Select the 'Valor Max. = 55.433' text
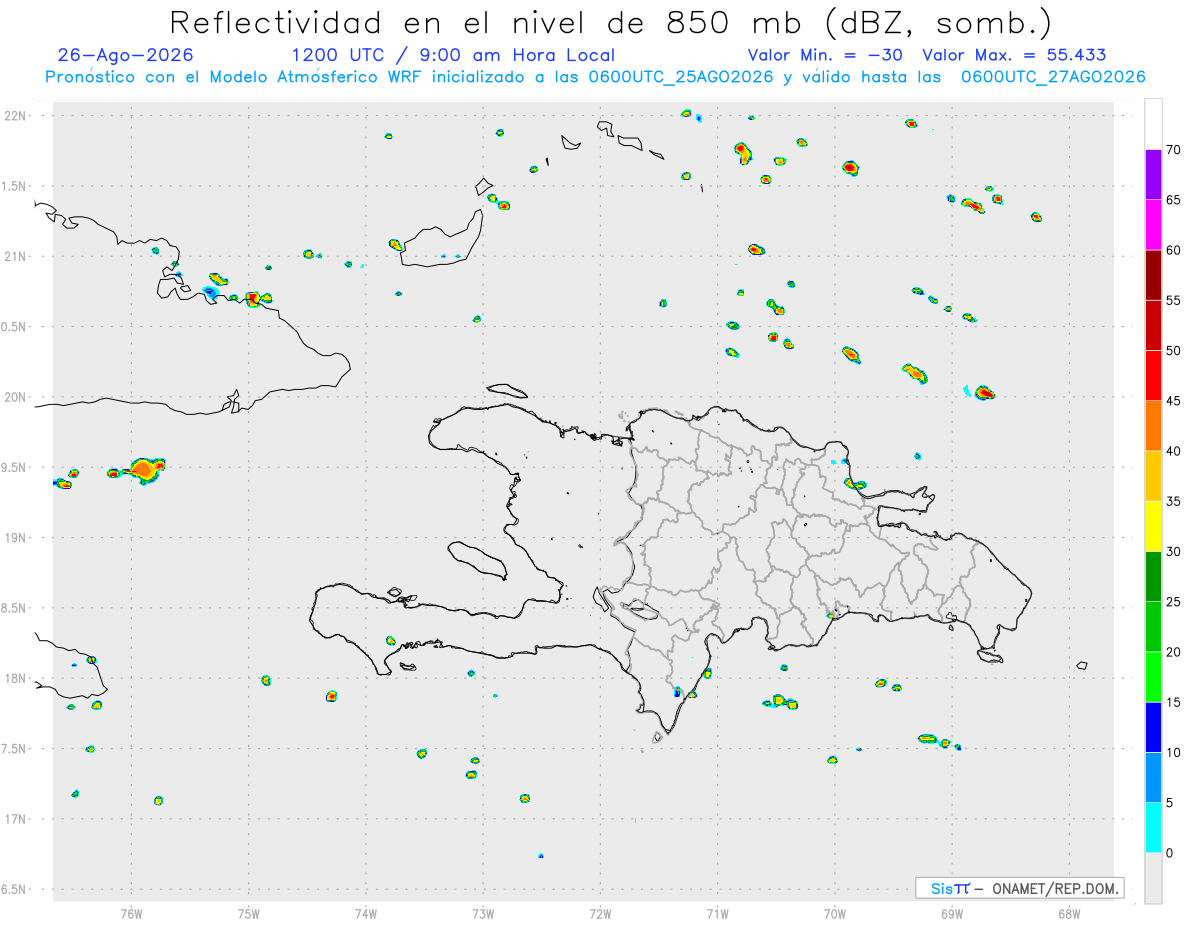The height and width of the screenshot is (927, 1200). pos(1014,55)
